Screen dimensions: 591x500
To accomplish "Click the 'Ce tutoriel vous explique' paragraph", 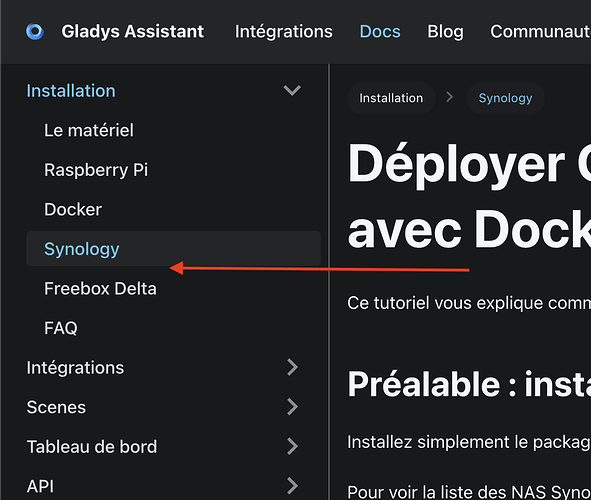I will (x=469, y=303).
